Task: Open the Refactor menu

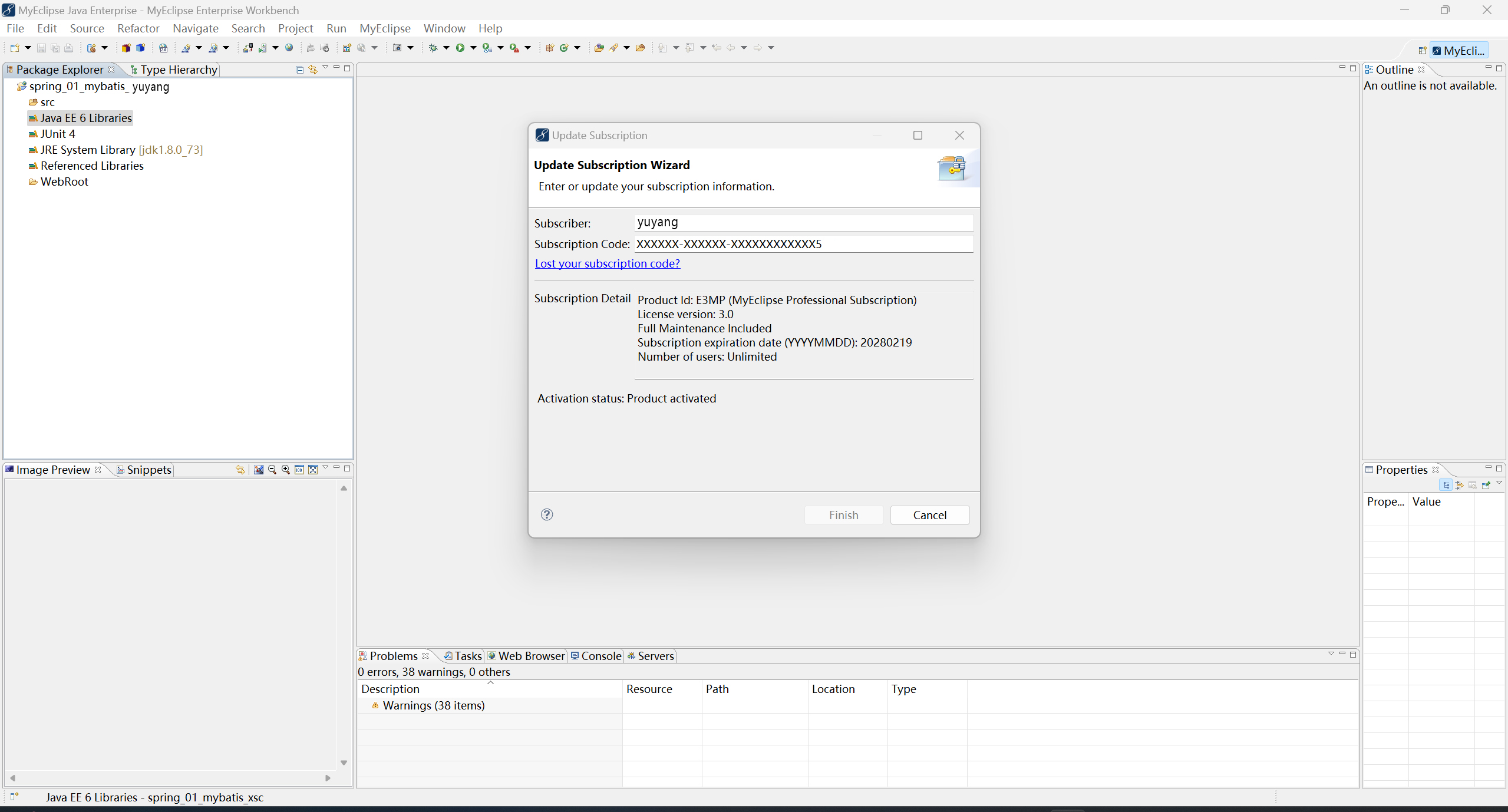Action: point(138,28)
